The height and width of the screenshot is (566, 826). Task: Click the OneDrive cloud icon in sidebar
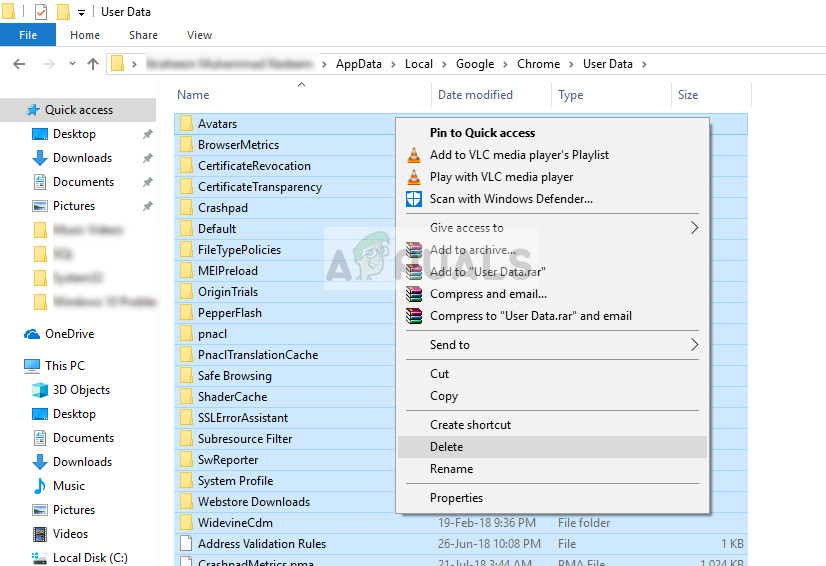[x=32, y=334]
